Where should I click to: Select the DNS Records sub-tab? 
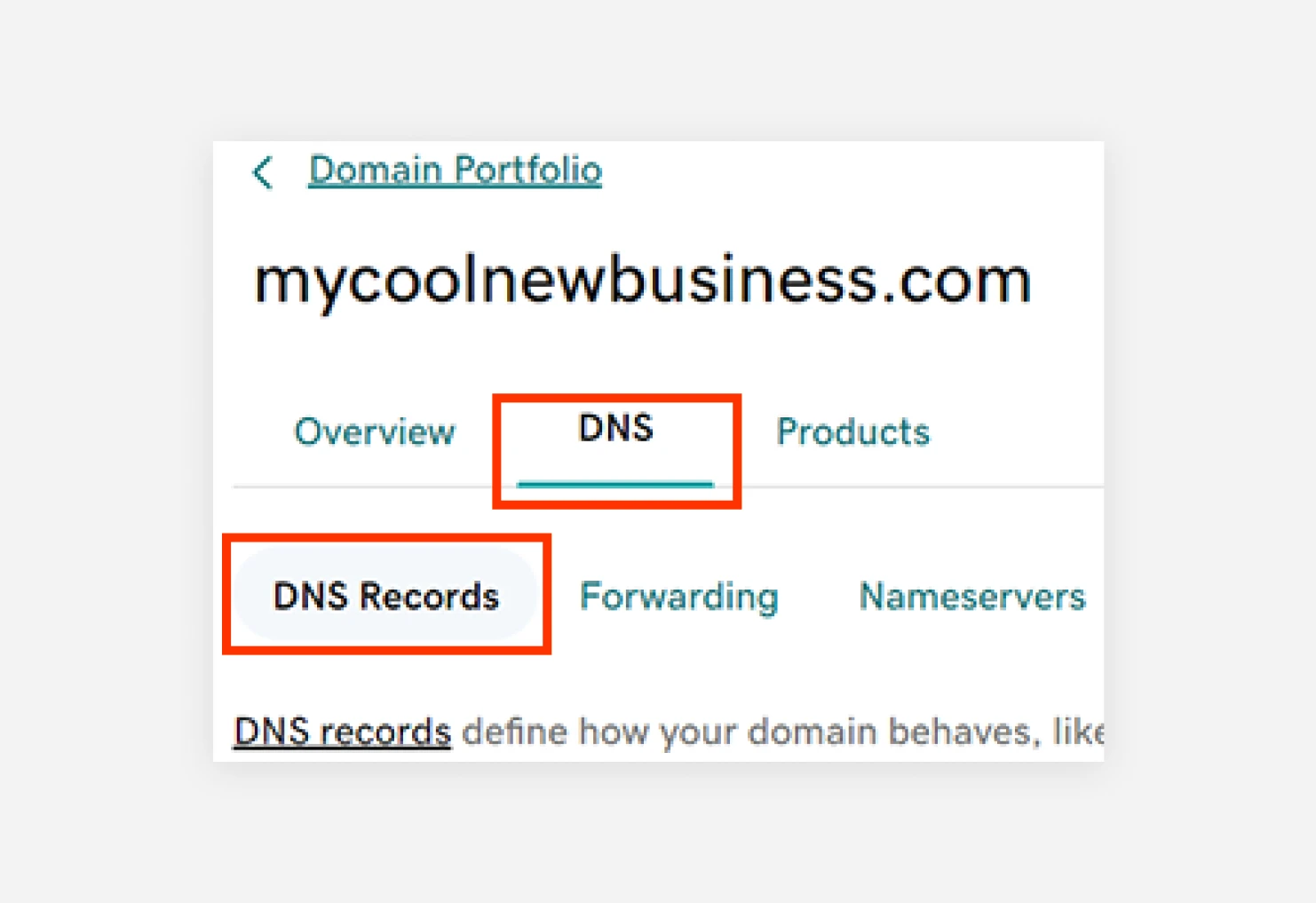tap(385, 596)
